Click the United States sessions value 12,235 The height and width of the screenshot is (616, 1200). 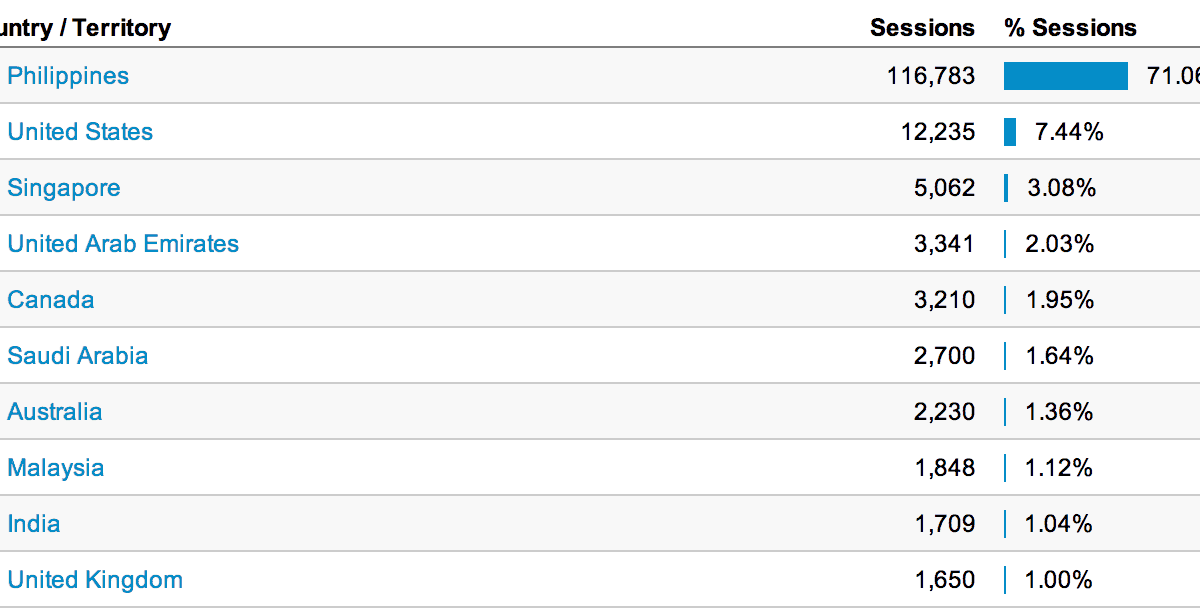pyautogui.click(x=937, y=132)
